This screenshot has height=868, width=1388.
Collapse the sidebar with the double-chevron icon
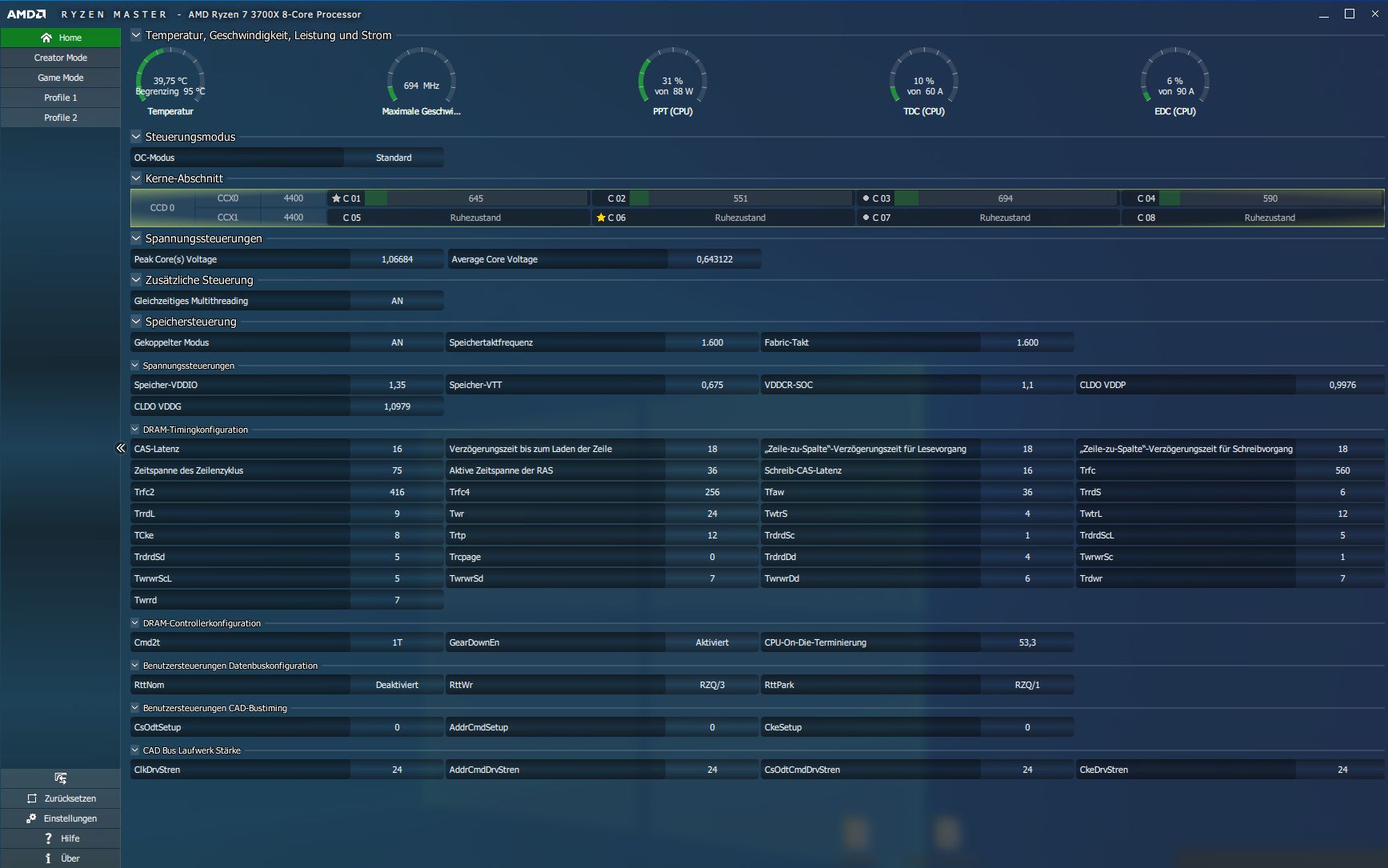point(121,448)
